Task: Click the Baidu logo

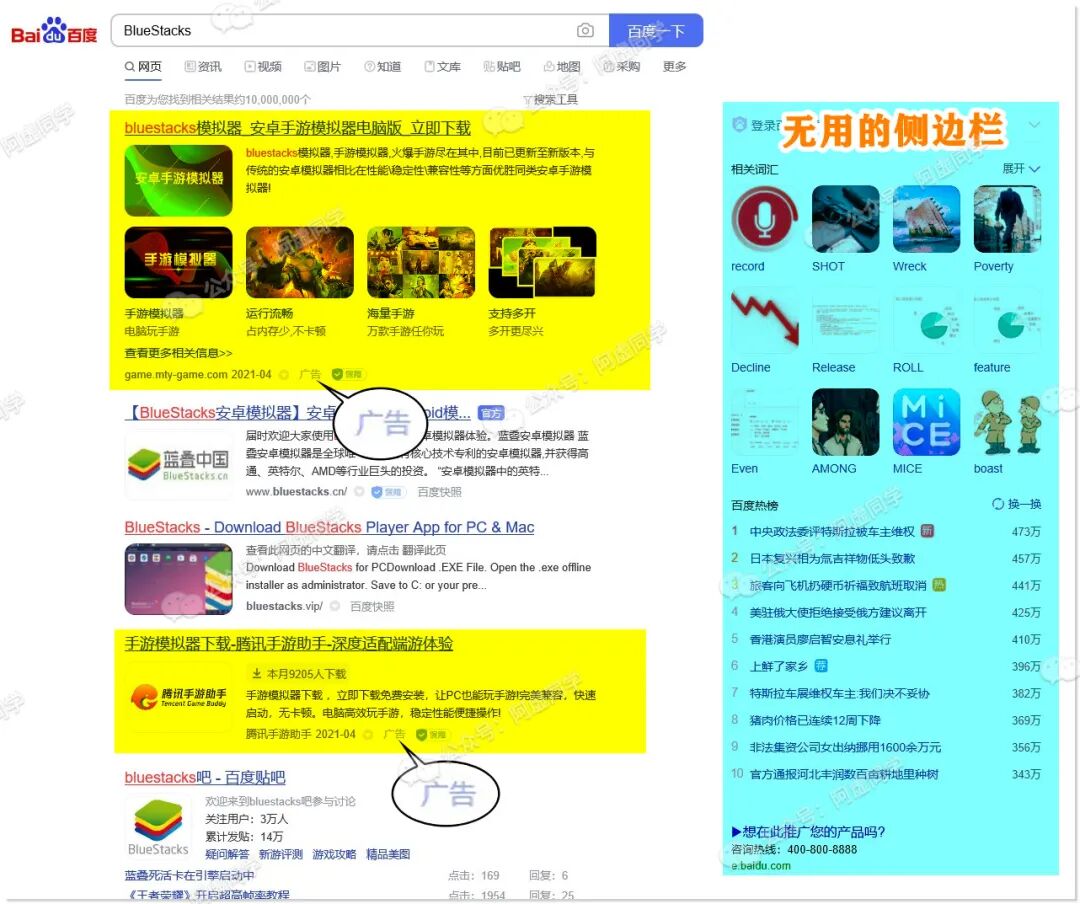Action: click(x=54, y=31)
